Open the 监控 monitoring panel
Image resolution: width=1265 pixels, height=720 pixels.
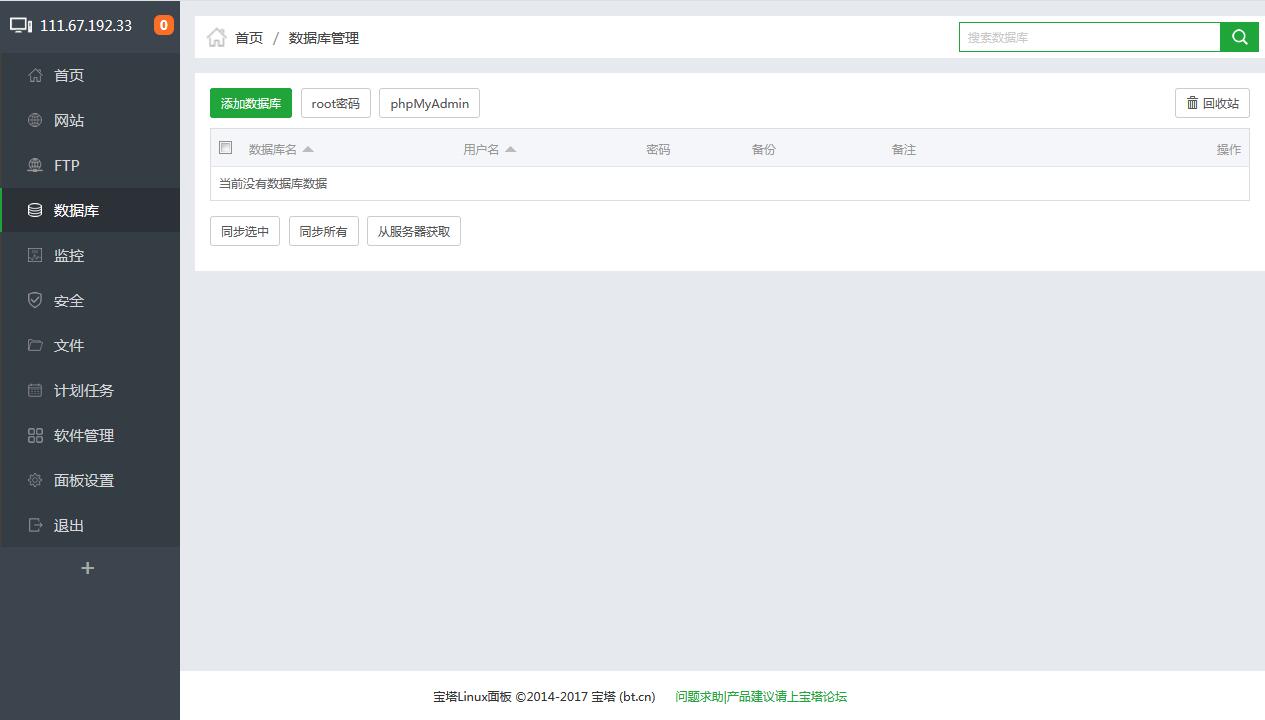(68, 255)
